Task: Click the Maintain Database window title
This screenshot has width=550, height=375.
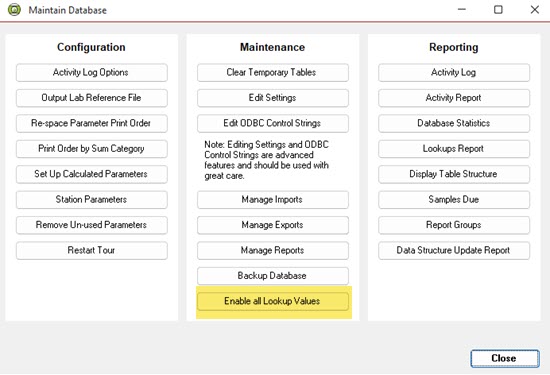Action: point(67,10)
